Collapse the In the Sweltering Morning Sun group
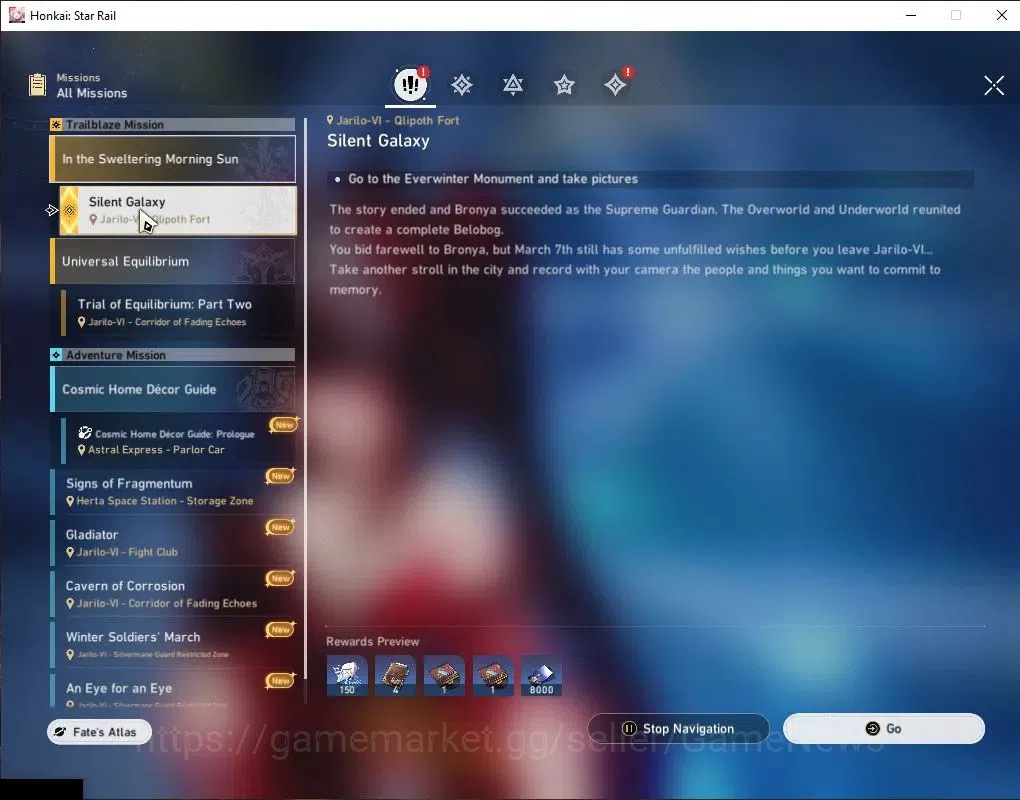Screen dimensions: 1020x800 pyautogui.click(x=172, y=159)
